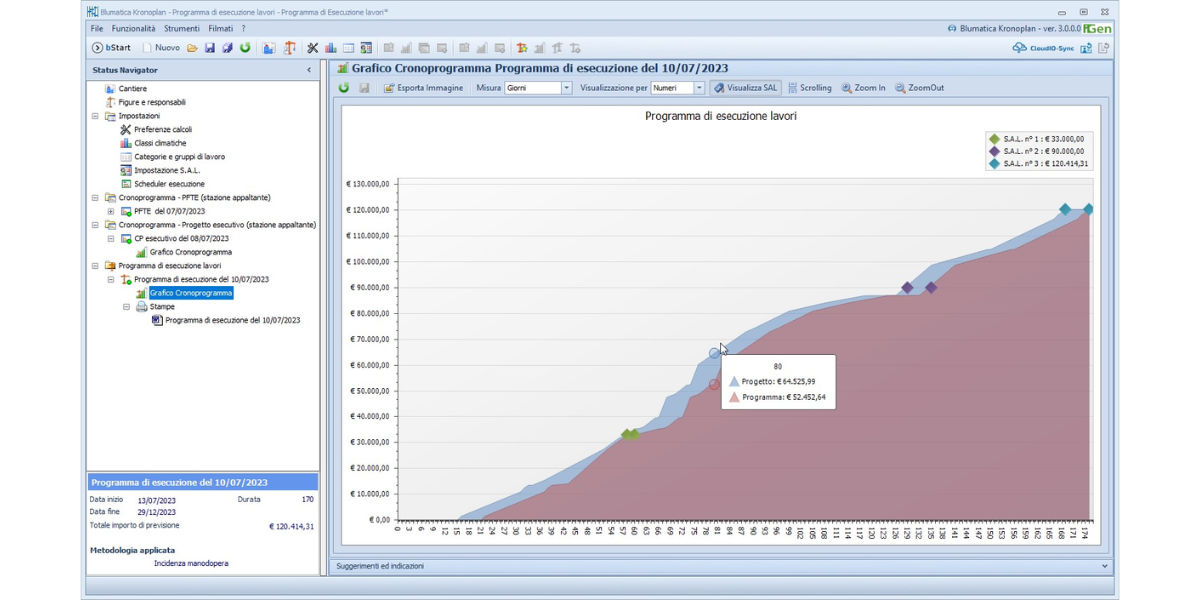1200x600 pixels.
Task: Click the crane icon in main toolbar
Action: pos(289,48)
